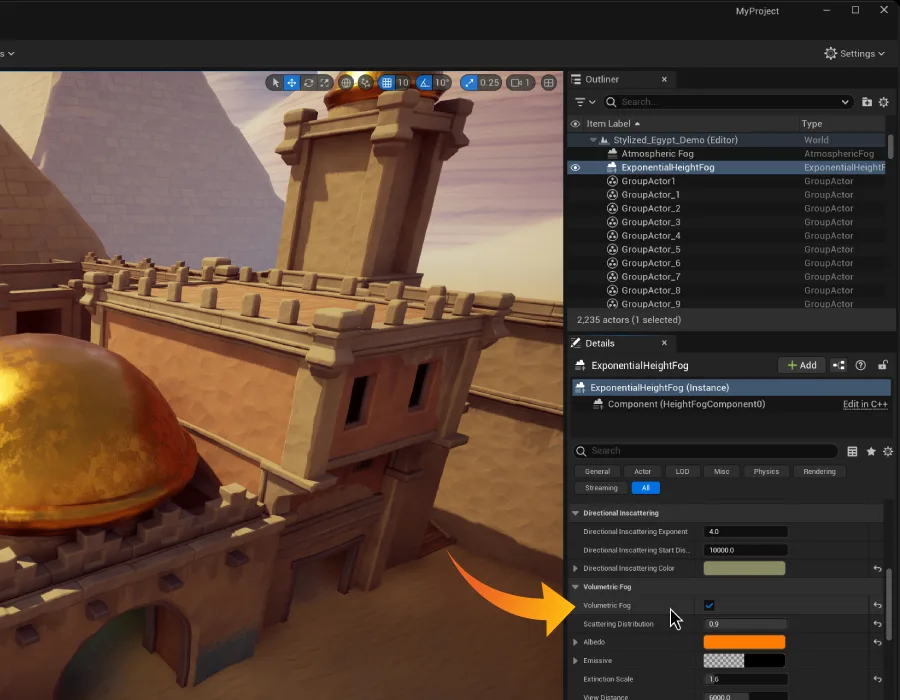The width and height of the screenshot is (900, 700).
Task: Switch world/local coordinate space globe icon
Action: pyautogui.click(x=346, y=83)
